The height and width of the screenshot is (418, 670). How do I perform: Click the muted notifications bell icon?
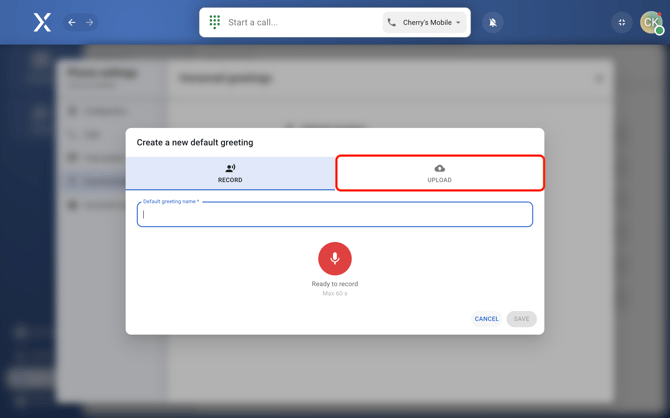click(x=493, y=22)
